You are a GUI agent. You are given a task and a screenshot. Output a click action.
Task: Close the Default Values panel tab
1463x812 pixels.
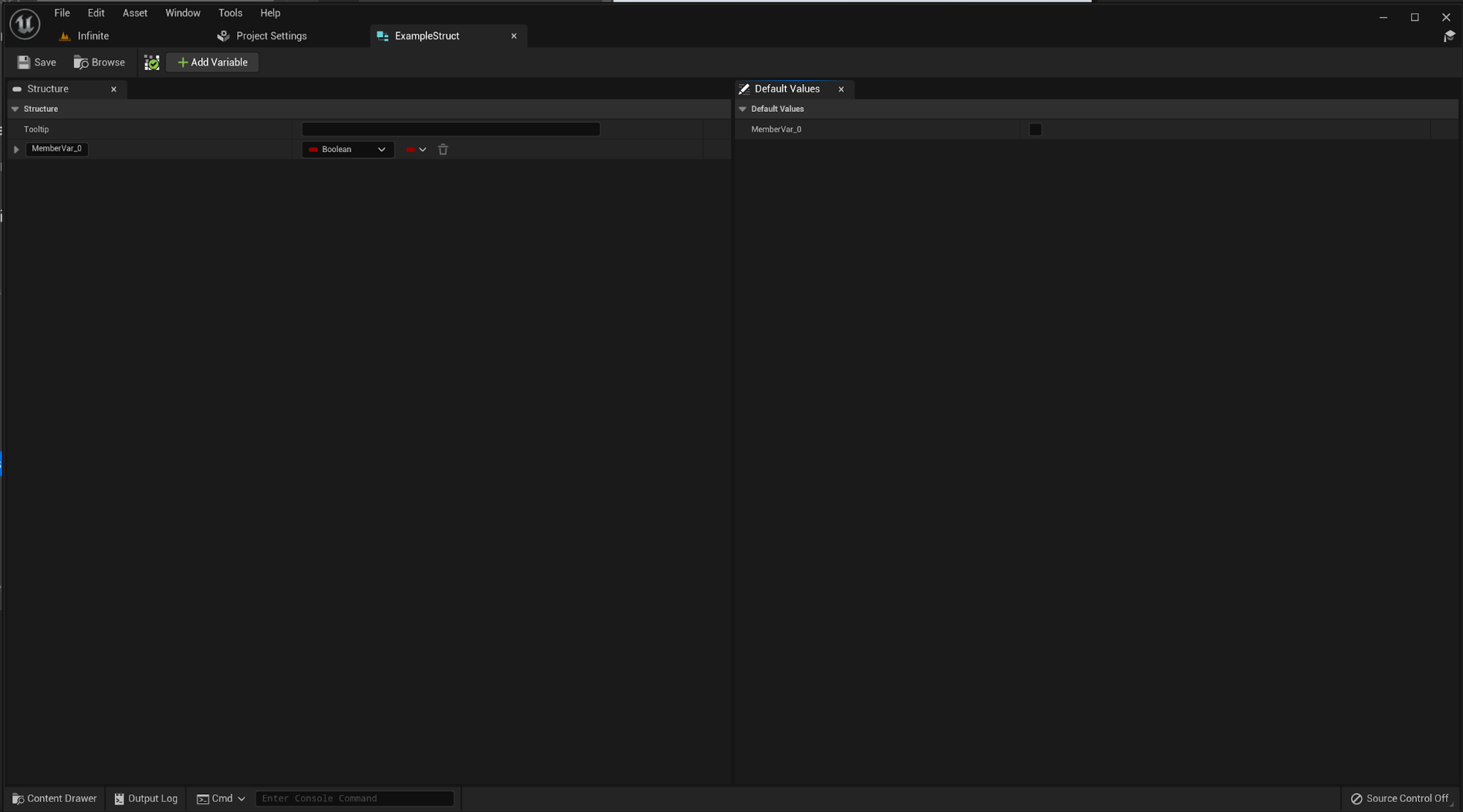841,89
